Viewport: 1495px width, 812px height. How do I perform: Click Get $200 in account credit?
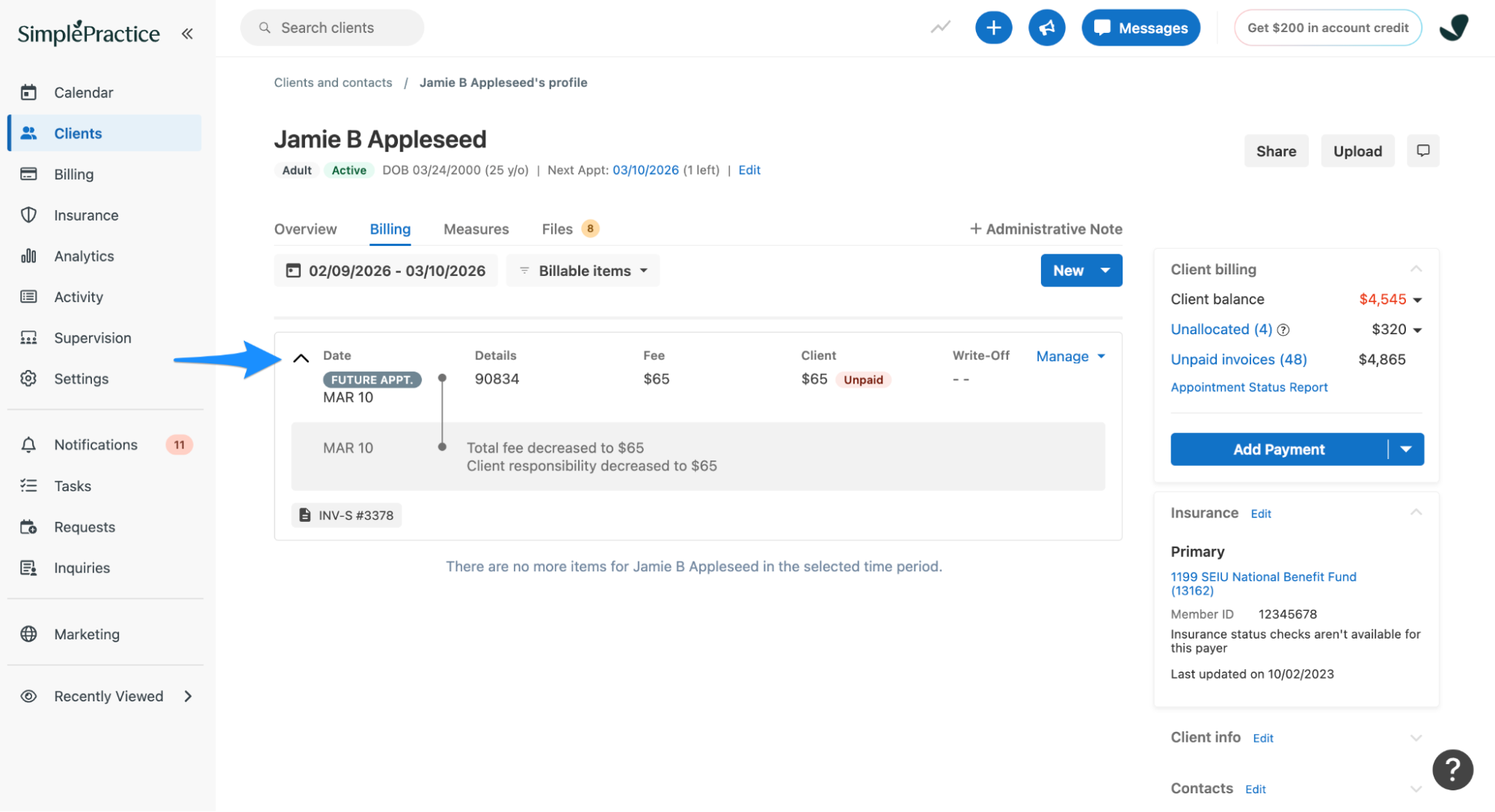click(1327, 28)
